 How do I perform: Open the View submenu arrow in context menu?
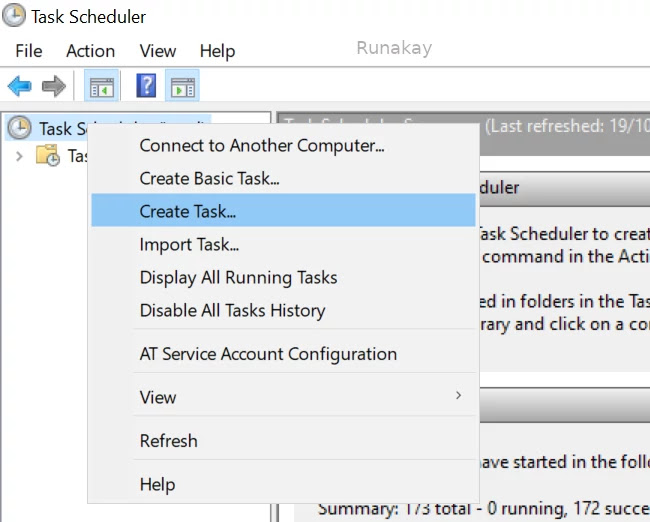coord(459,396)
